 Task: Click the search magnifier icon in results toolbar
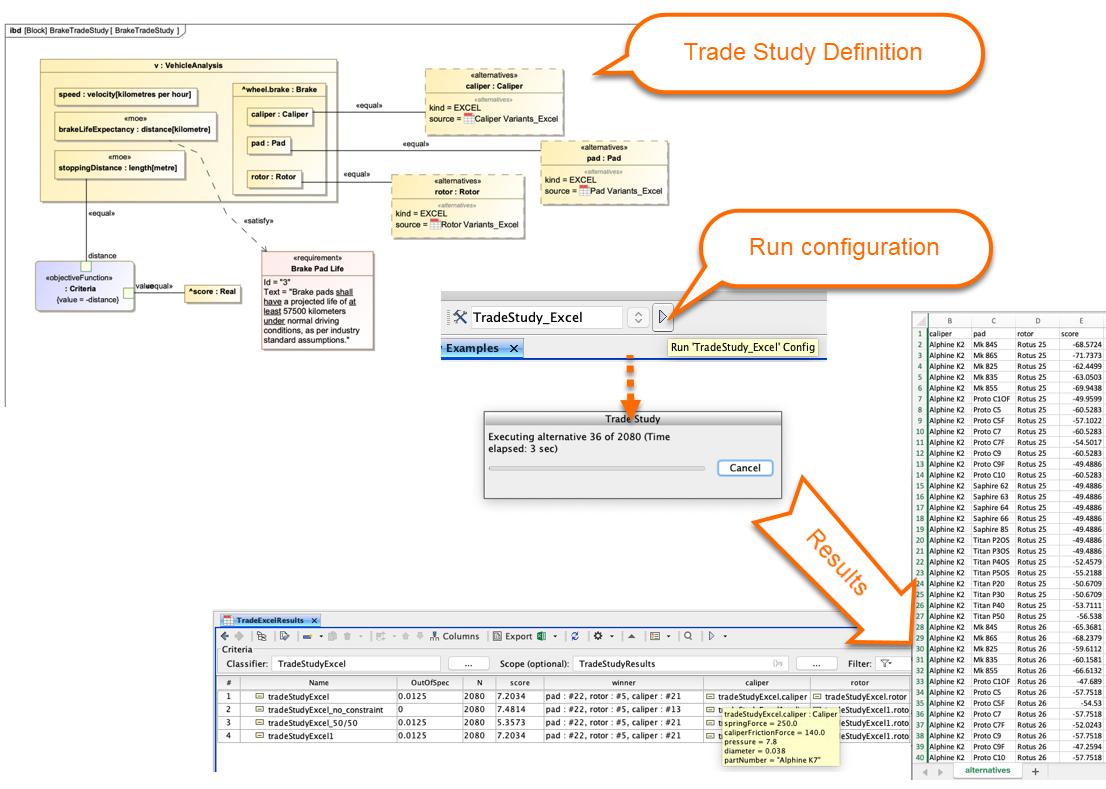click(x=689, y=636)
